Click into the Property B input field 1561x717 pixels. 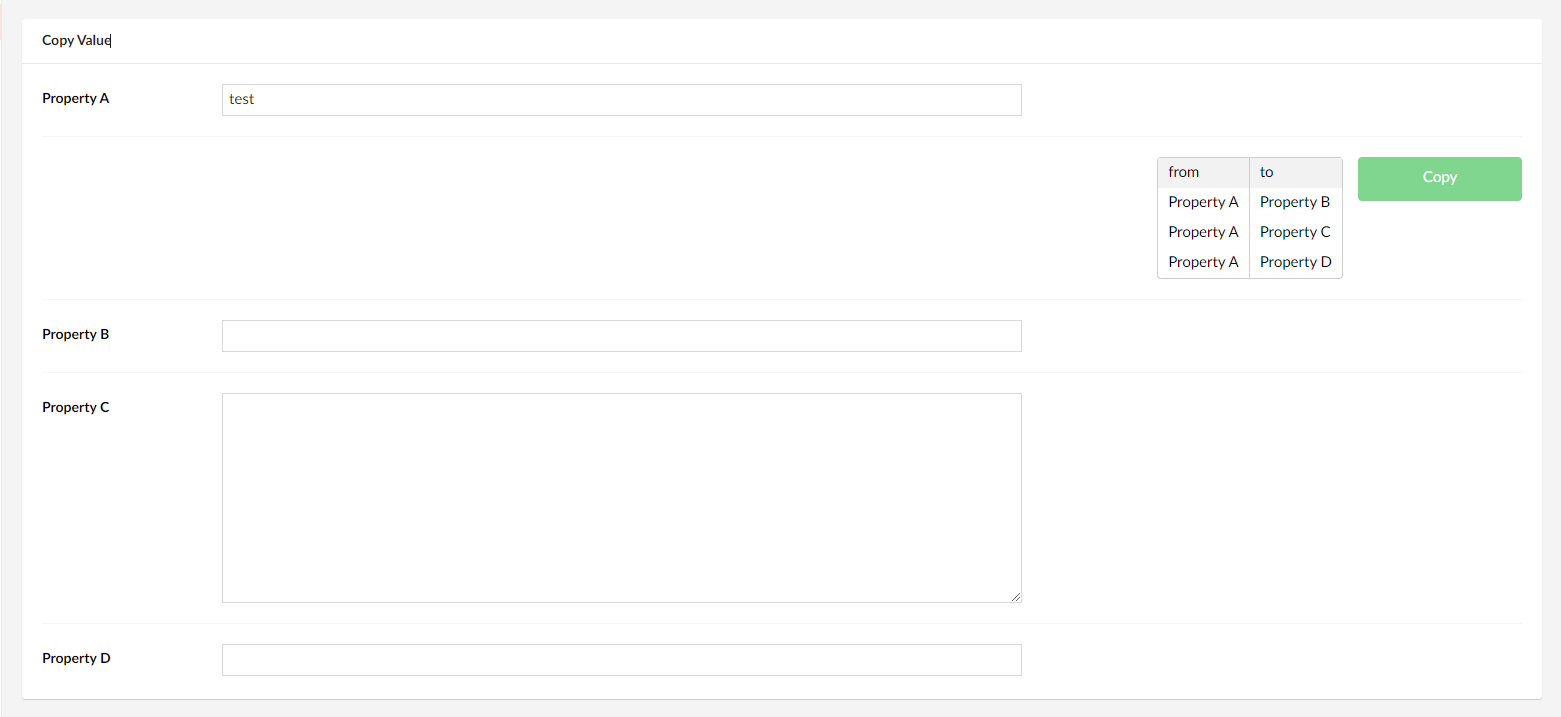620,336
